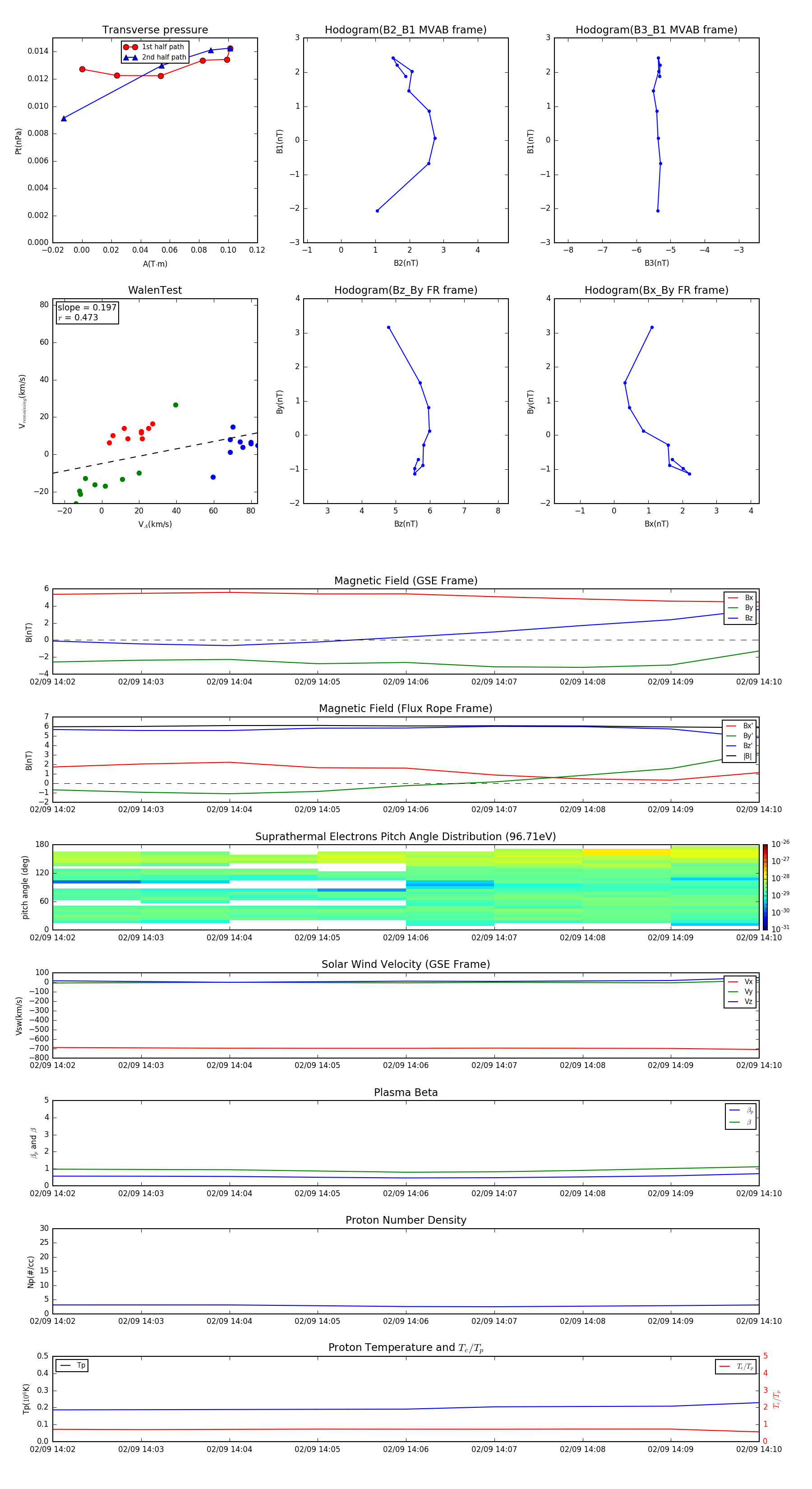Click the 'slope = 0.197' annotation text
Viewport: 812px width, 1489px height.
tap(87, 308)
